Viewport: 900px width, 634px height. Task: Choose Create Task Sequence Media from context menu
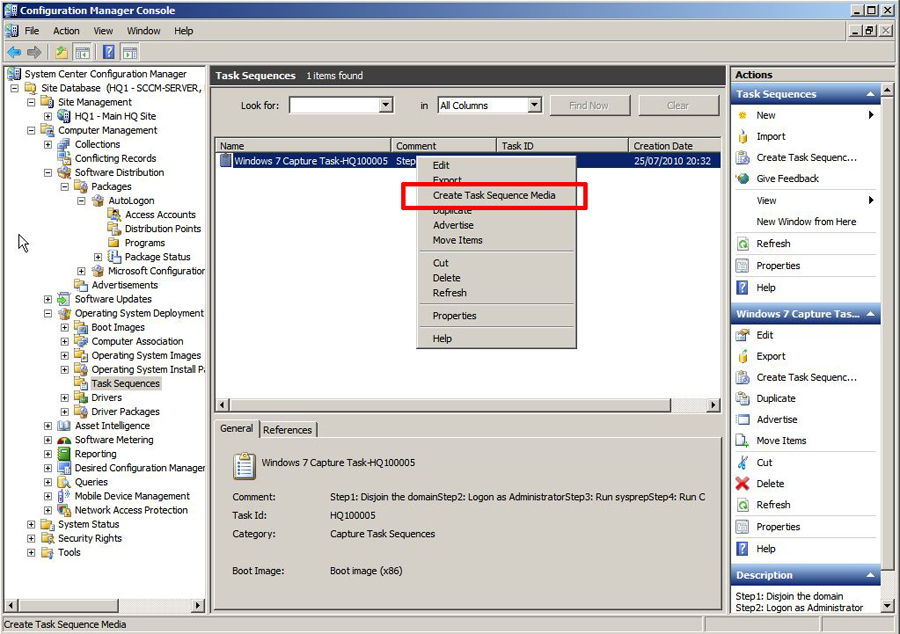(x=494, y=195)
